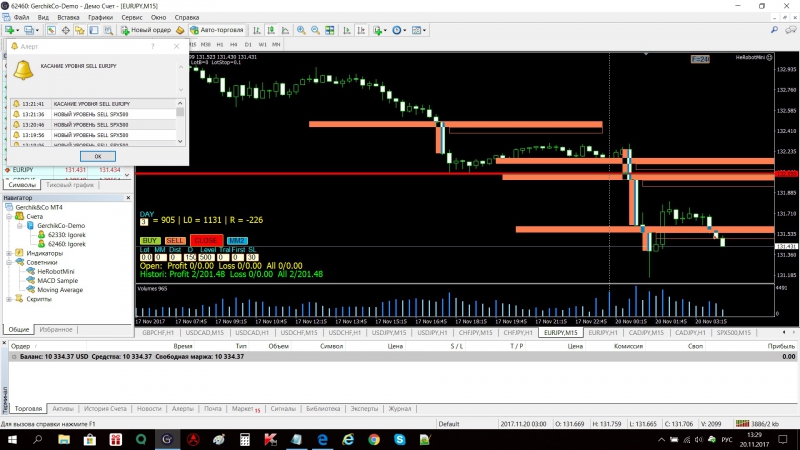Open the Templates toolbar icon
Screen dimensions: 800x450
click(416, 30)
